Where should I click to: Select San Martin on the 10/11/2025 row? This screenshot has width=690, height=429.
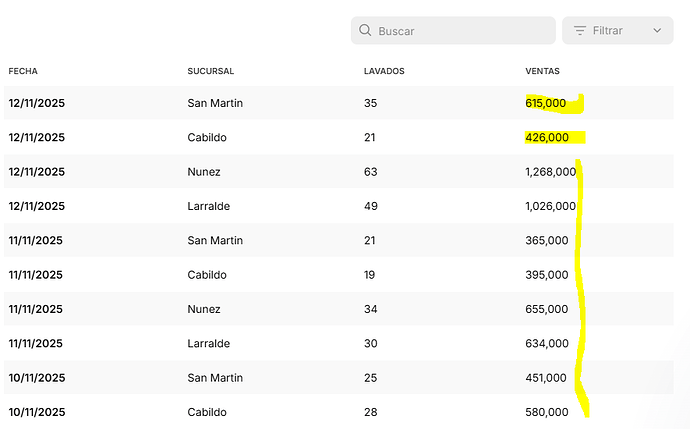point(215,378)
